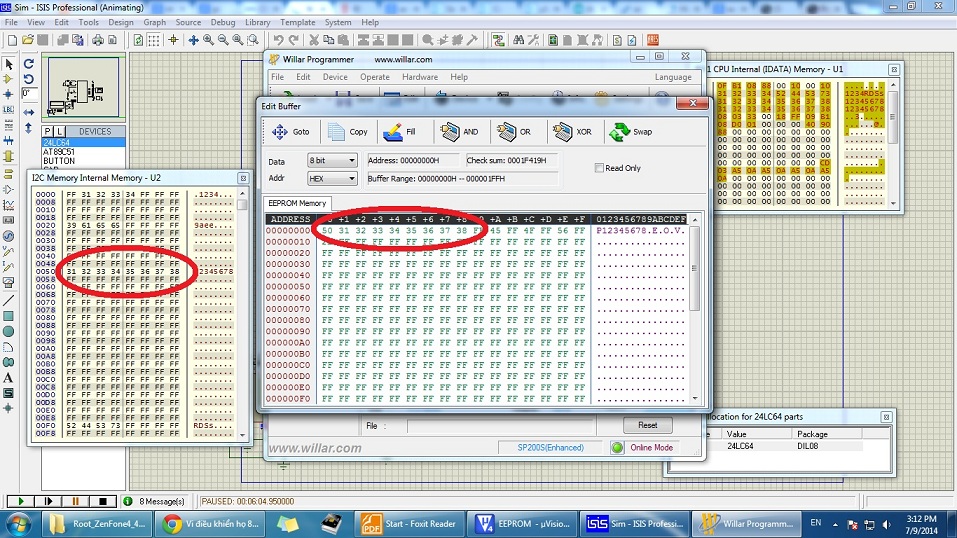Toggle the grid dots icon
Screen dimensions: 957x538
pyautogui.click(x=154, y=40)
